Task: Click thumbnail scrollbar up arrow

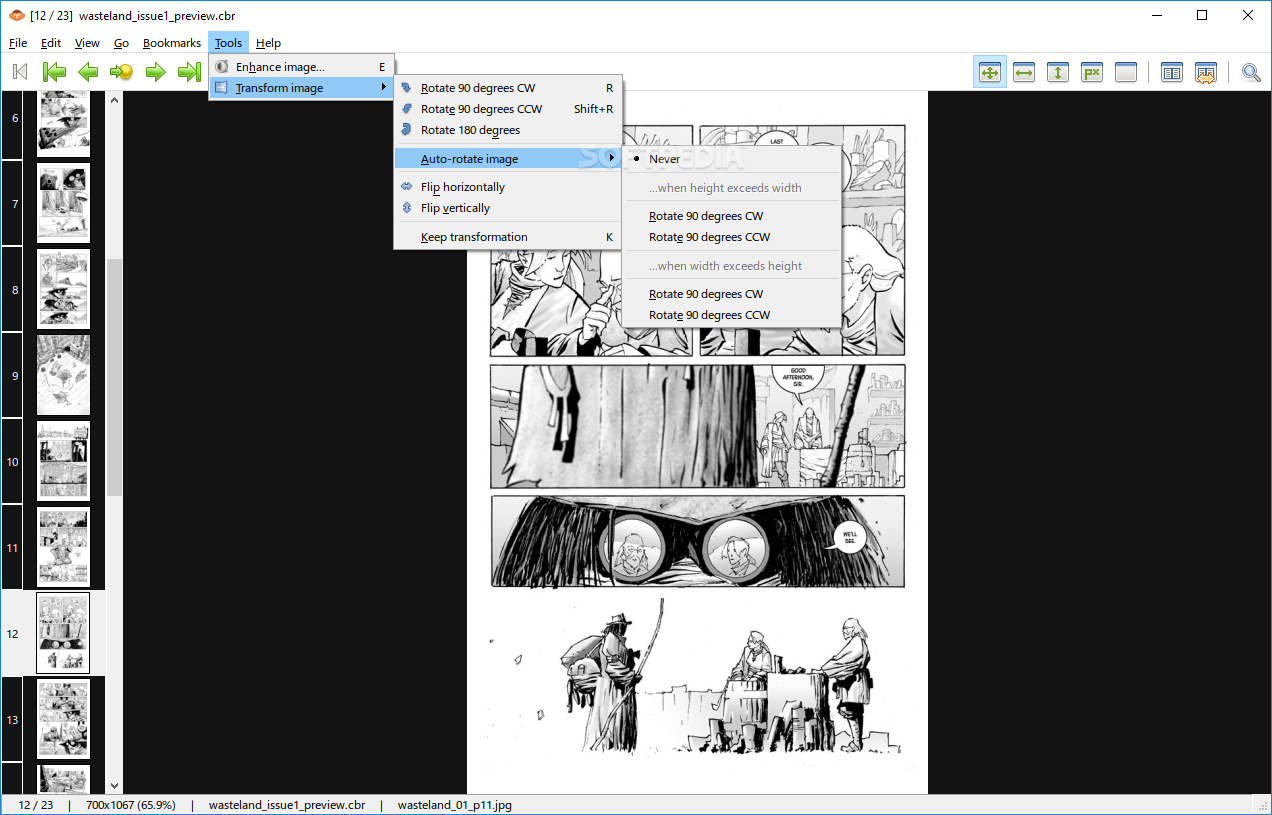Action: (x=114, y=100)
